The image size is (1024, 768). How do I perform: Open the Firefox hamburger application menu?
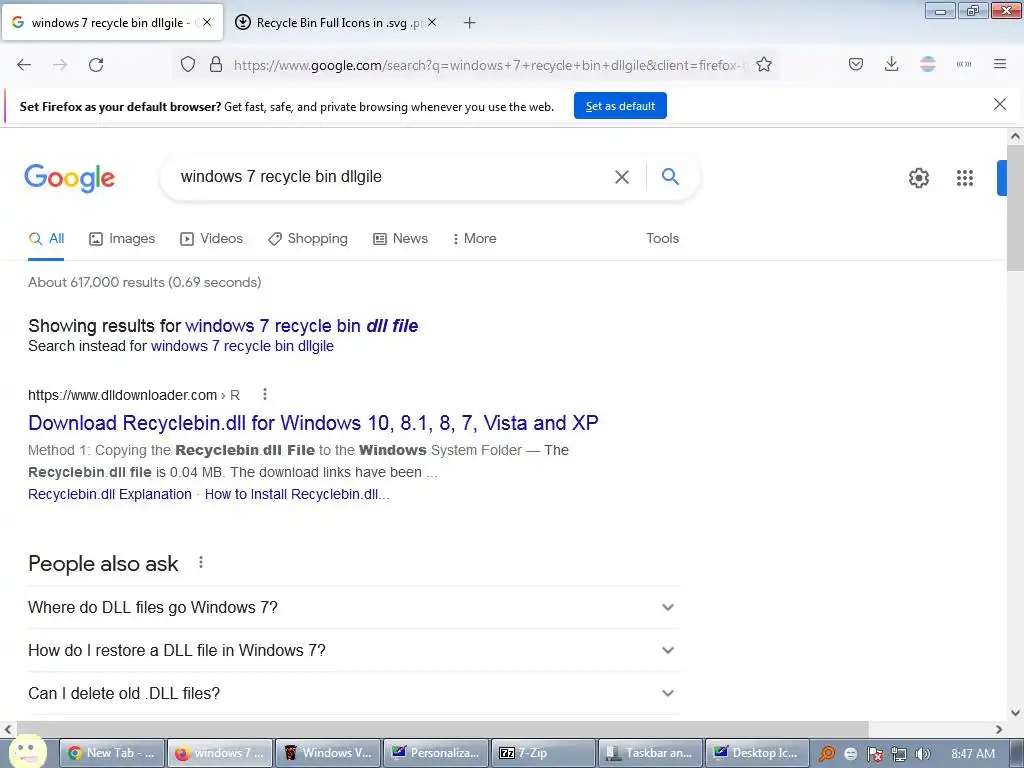(1000, 64)
